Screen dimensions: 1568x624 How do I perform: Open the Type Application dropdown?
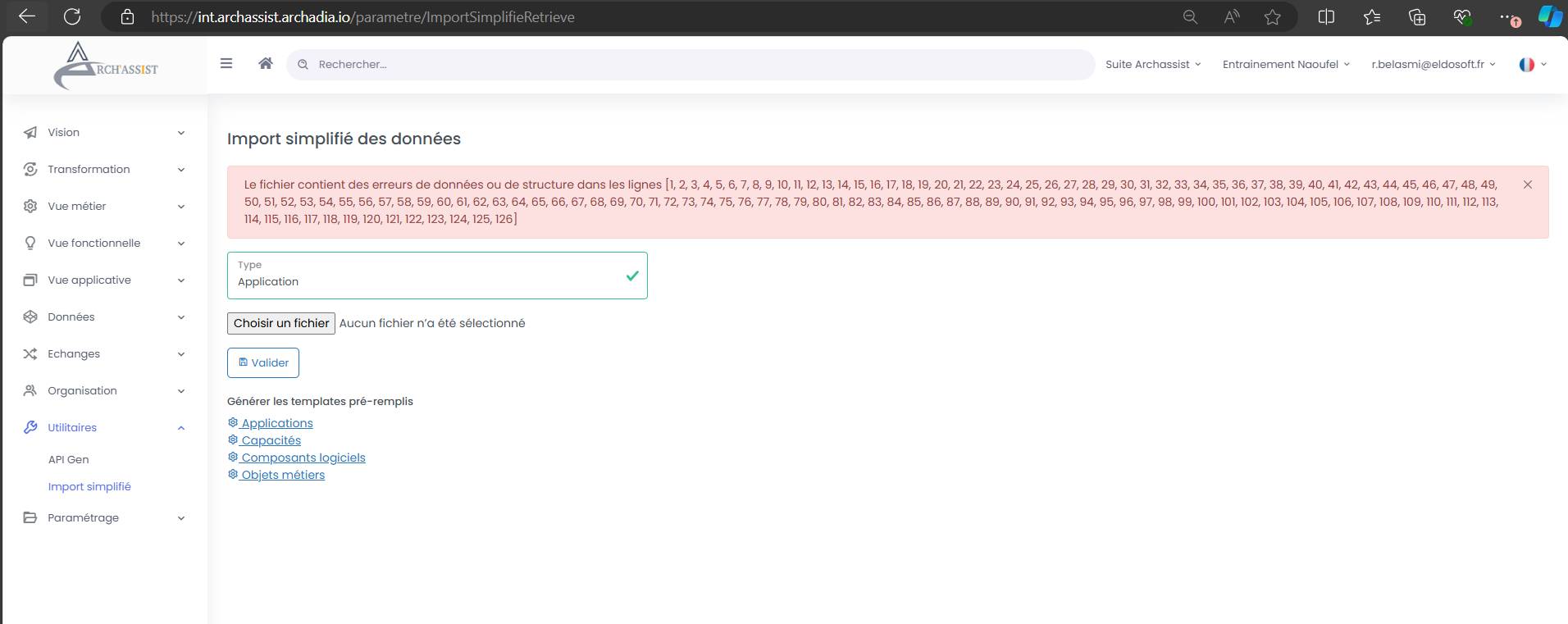coord(436,276)
